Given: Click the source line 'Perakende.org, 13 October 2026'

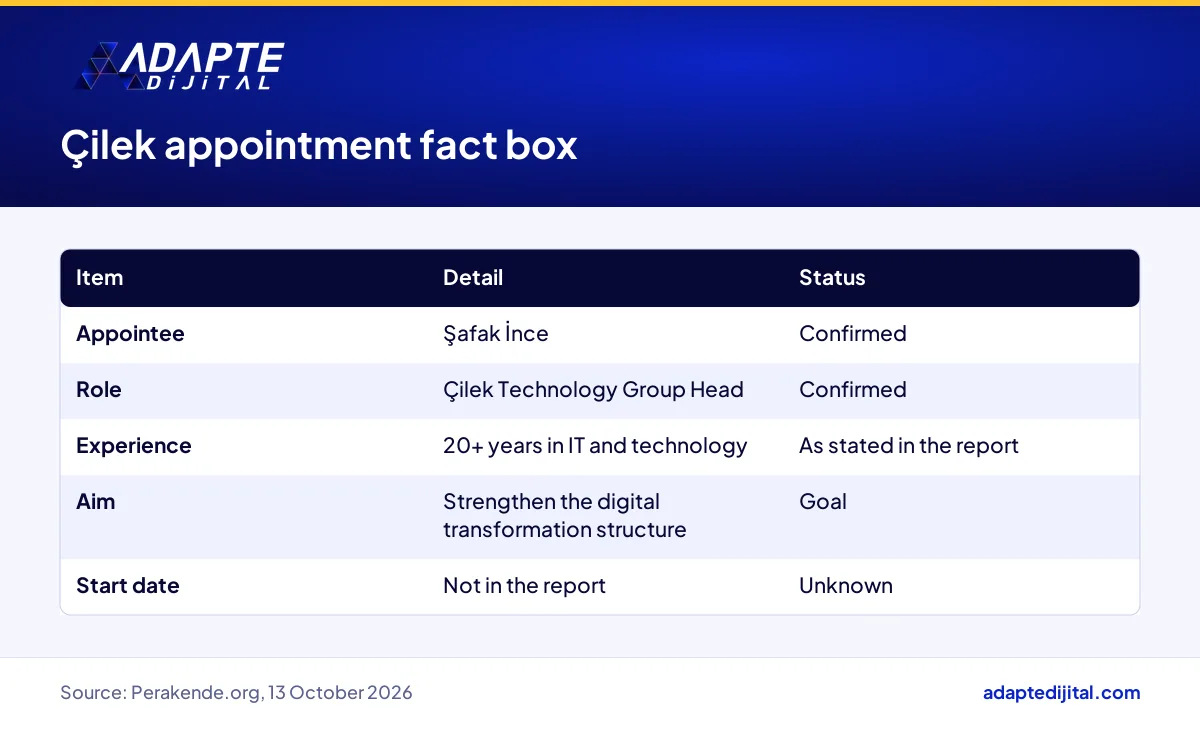Looking at the screenshot, I should 236,693.
